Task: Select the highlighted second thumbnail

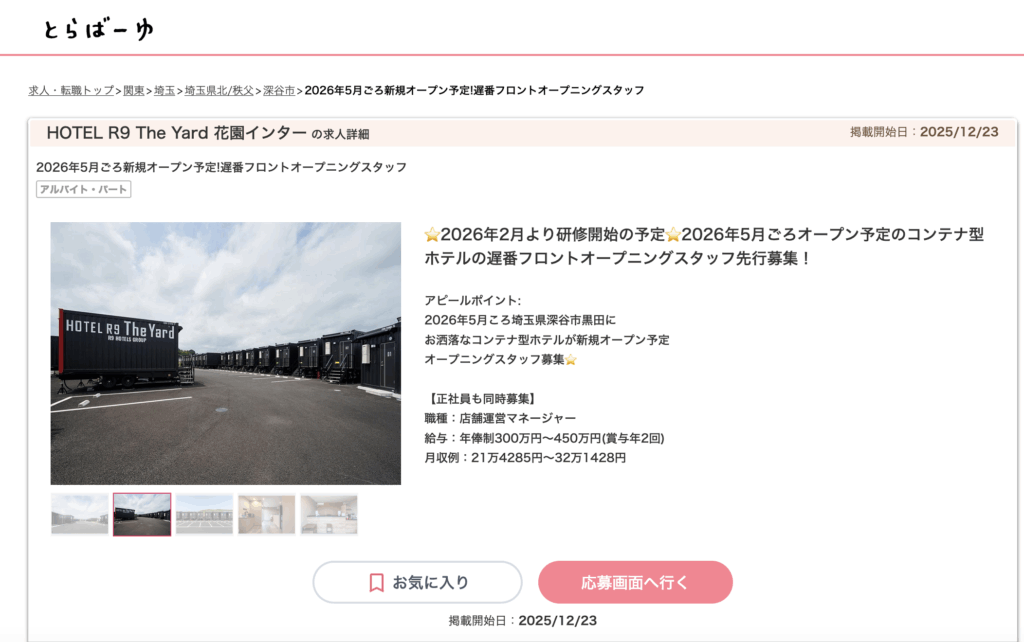Action: point(142,514)
